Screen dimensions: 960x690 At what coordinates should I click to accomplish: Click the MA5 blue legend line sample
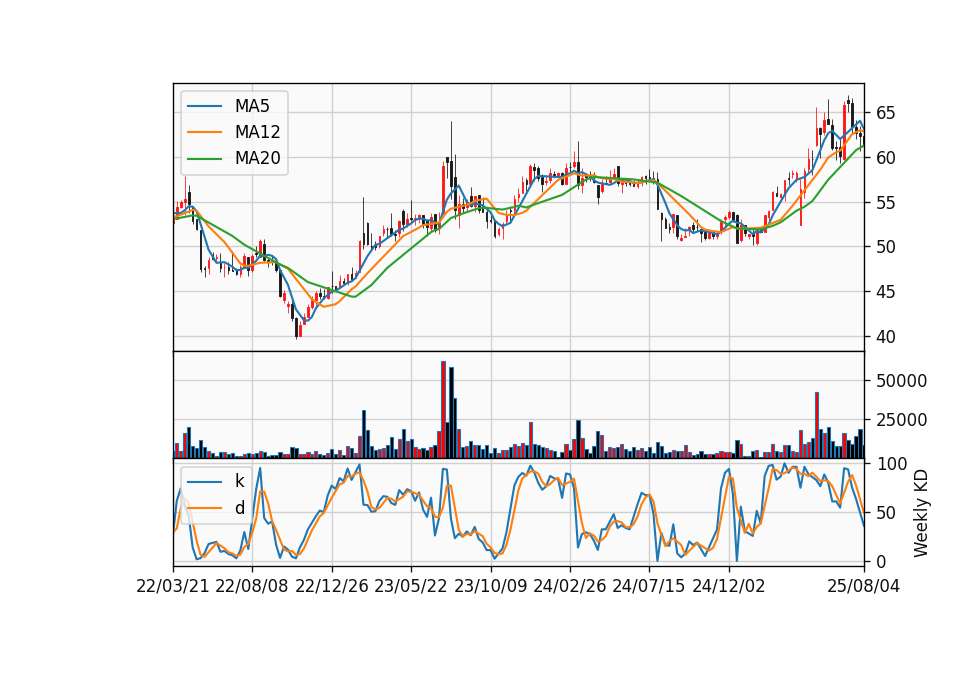point(204,107)
